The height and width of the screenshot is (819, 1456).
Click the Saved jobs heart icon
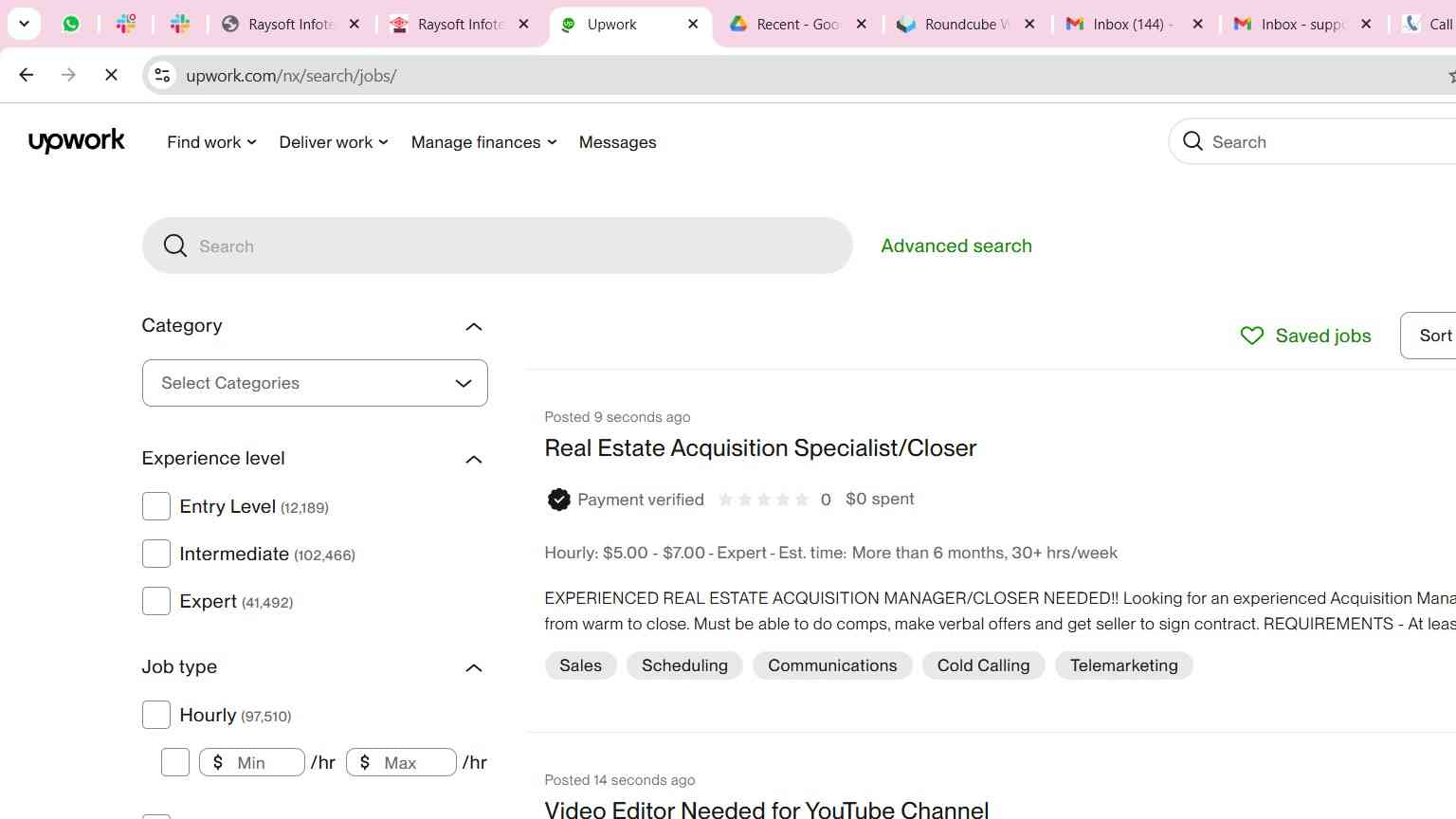tap(1252, 336)
